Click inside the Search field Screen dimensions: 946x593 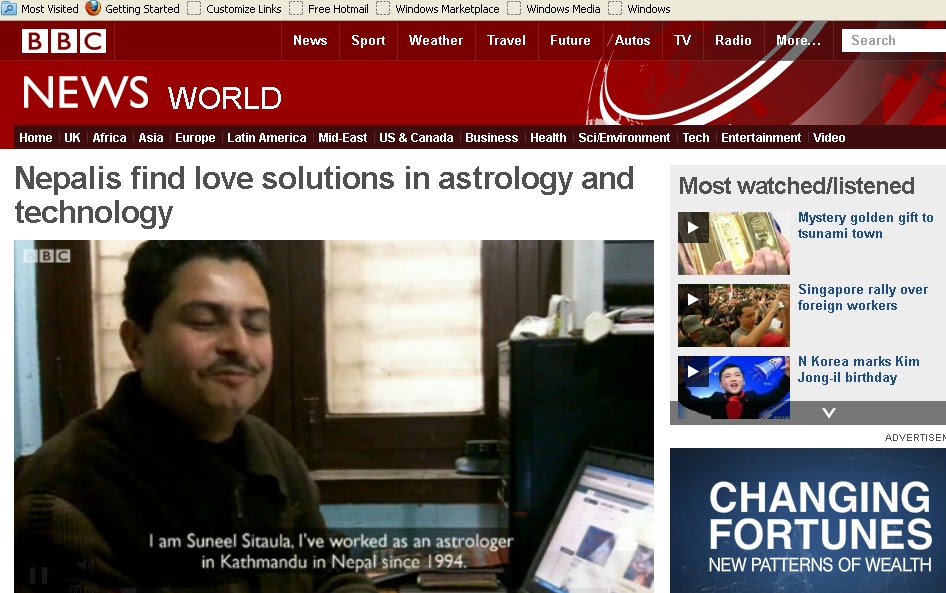[x=893, y=40]
